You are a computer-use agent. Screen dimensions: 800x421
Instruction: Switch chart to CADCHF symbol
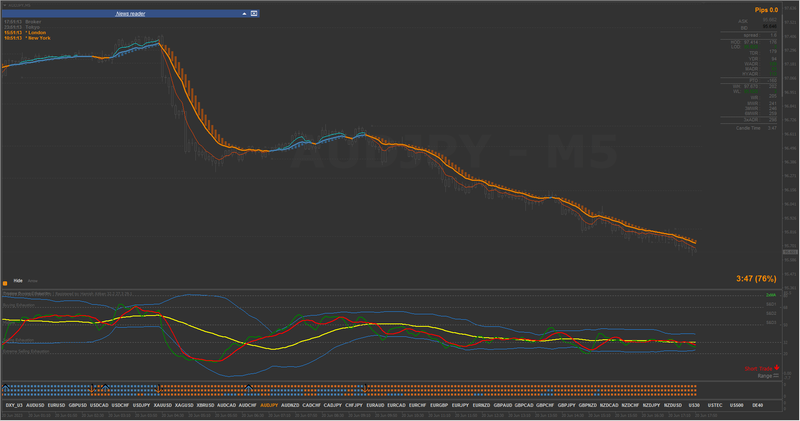pos(311,405)
